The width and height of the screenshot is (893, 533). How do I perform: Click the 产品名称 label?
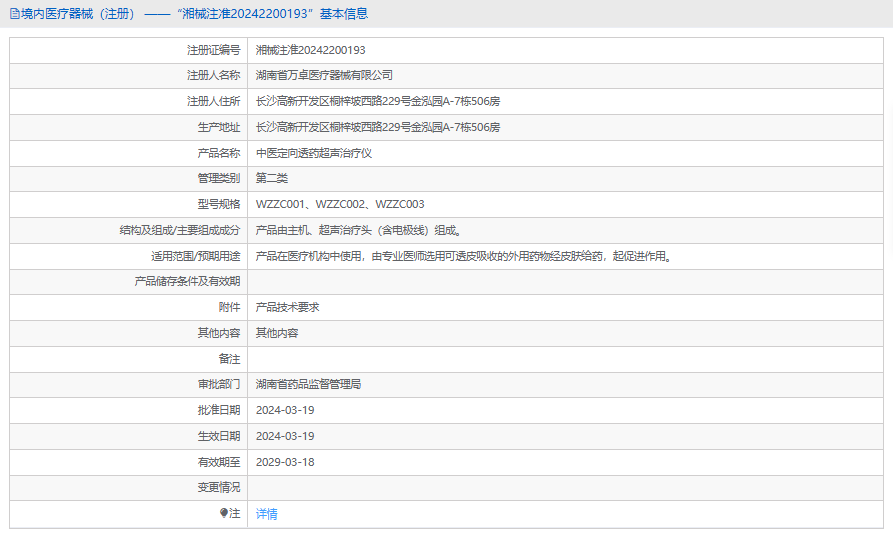tap(219, 153)
